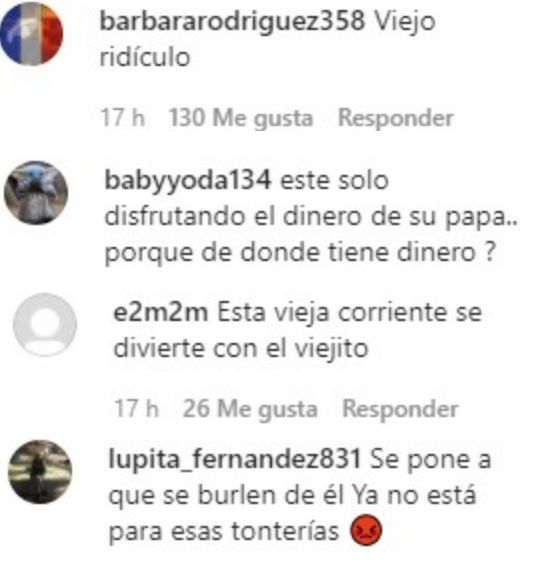This screenshot has width=538, height=577.
Task: Open the lupita_fernandez831 username link
Action: 234,460
